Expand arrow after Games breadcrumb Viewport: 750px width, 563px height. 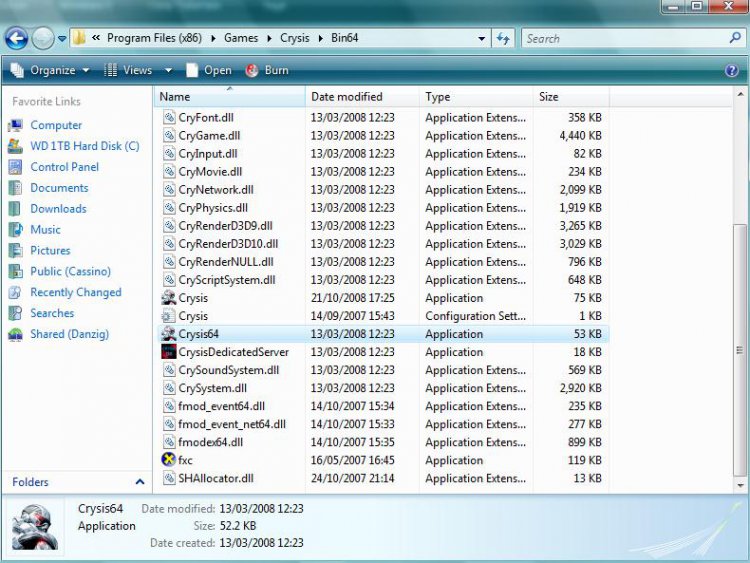click(269, 38)
